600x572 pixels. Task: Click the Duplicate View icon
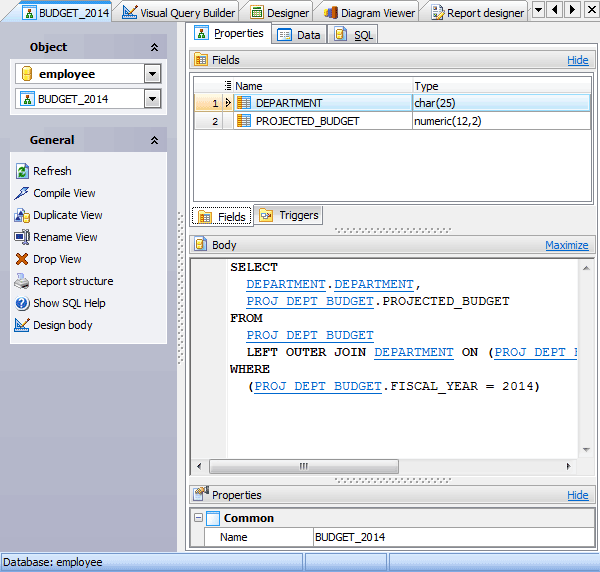[23, 215]
